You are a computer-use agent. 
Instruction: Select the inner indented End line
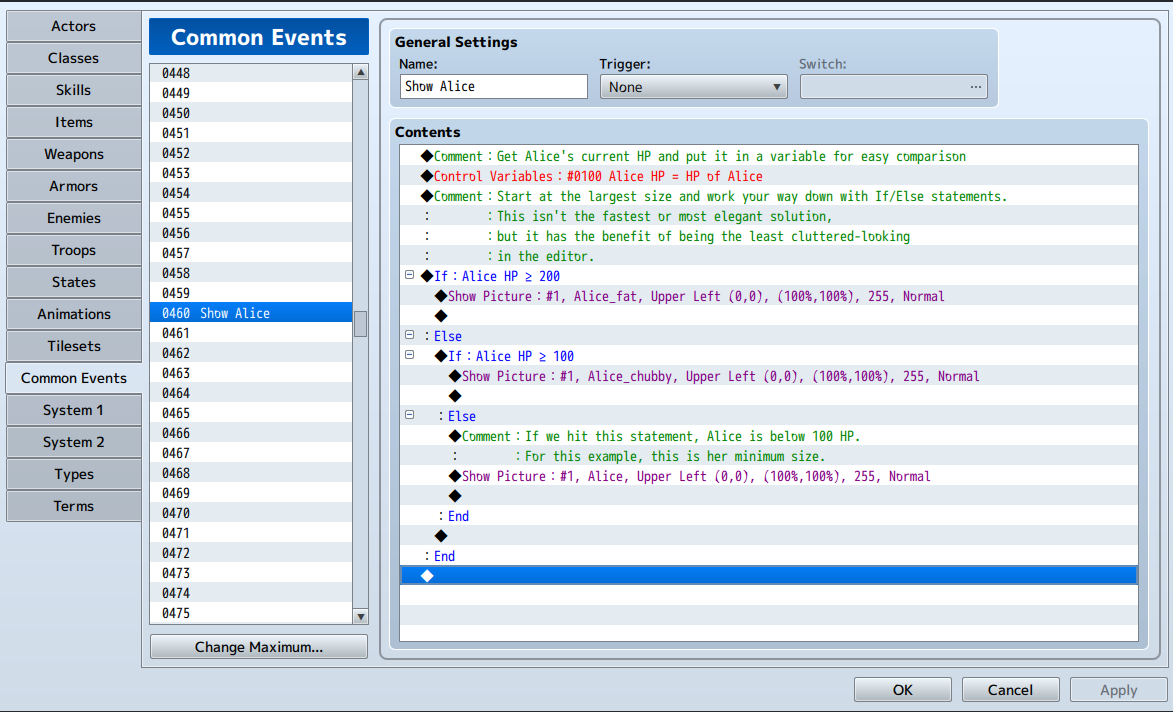click(x=769, y=516)
